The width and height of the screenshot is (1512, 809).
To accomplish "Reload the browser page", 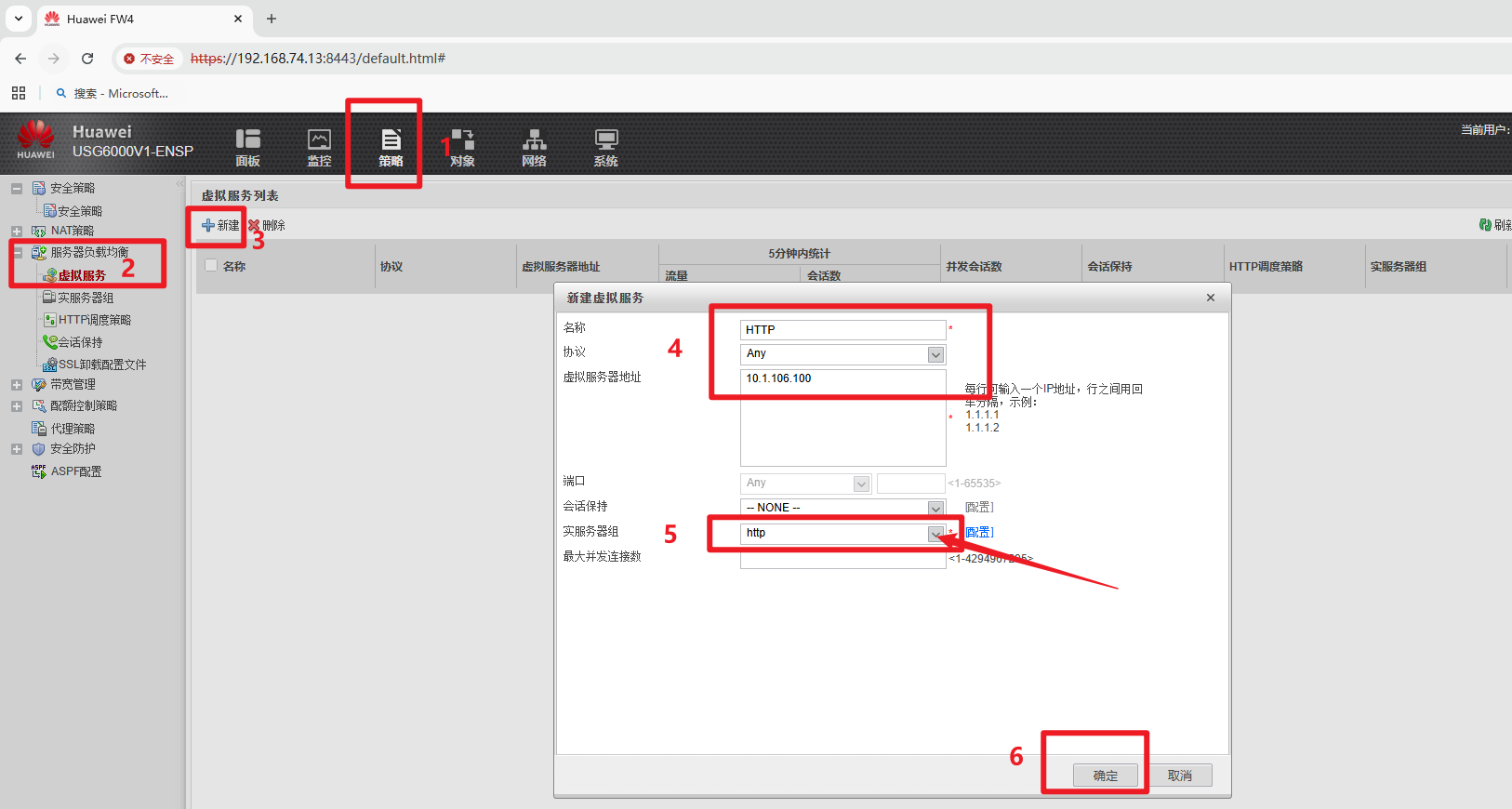I will click(x=87, y=59).
